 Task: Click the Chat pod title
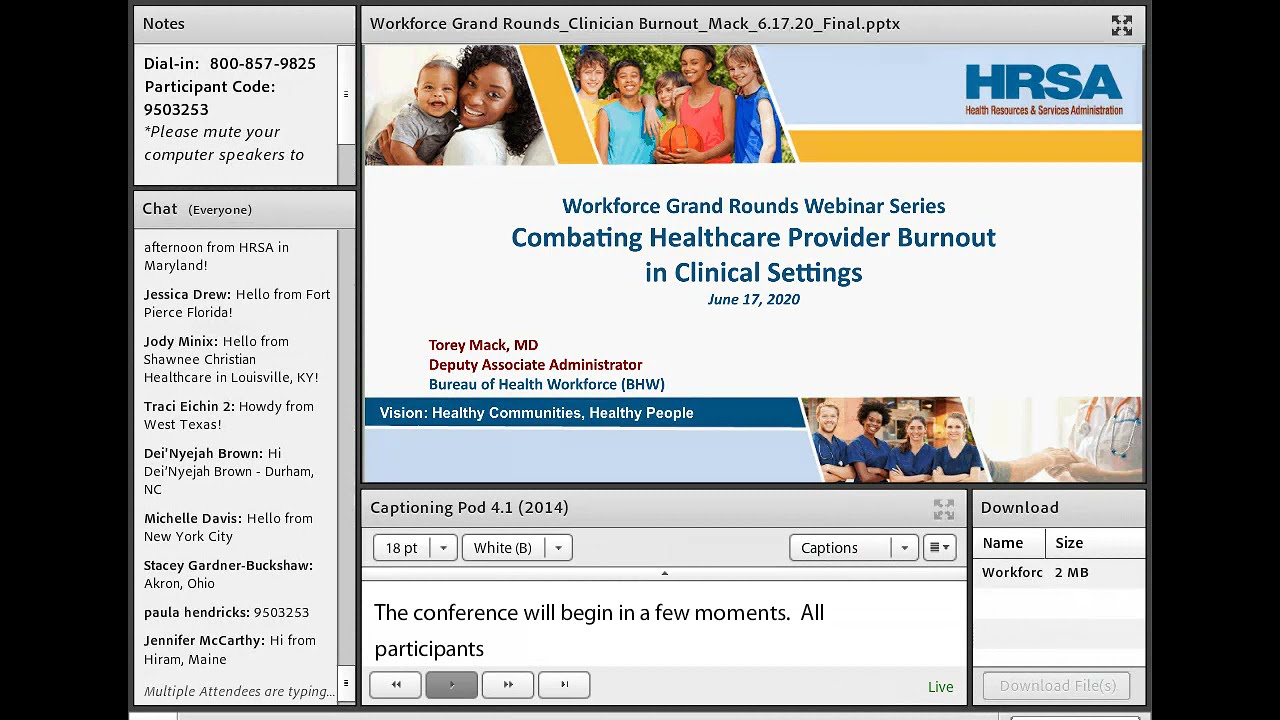[160, 209]
